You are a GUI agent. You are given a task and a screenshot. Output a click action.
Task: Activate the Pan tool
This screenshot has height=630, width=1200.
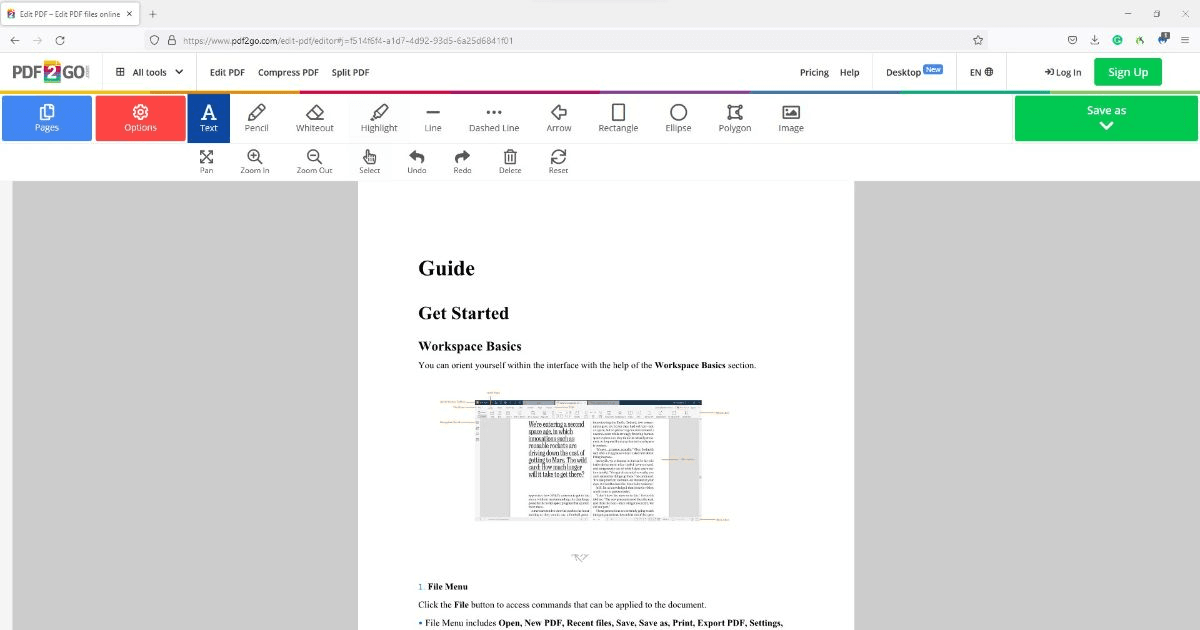tap(206, 161)
